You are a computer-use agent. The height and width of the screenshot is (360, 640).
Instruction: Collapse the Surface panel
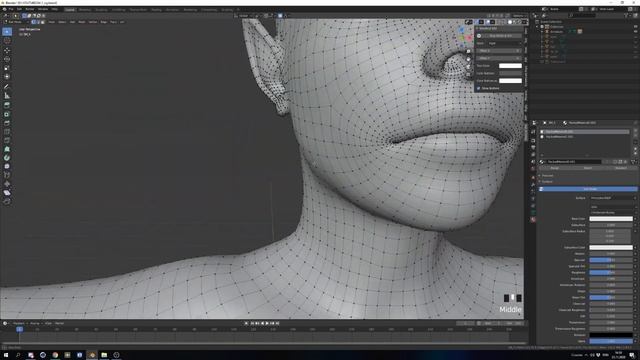click(547, 182)
